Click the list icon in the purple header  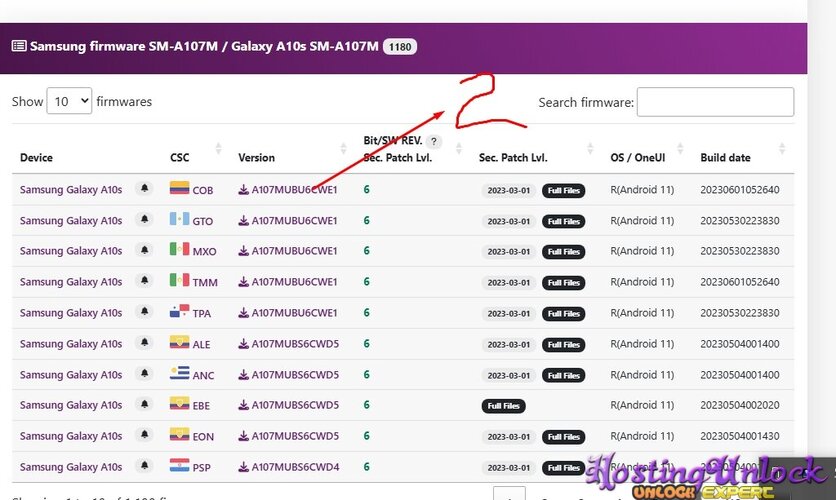[x=19, y=46]
